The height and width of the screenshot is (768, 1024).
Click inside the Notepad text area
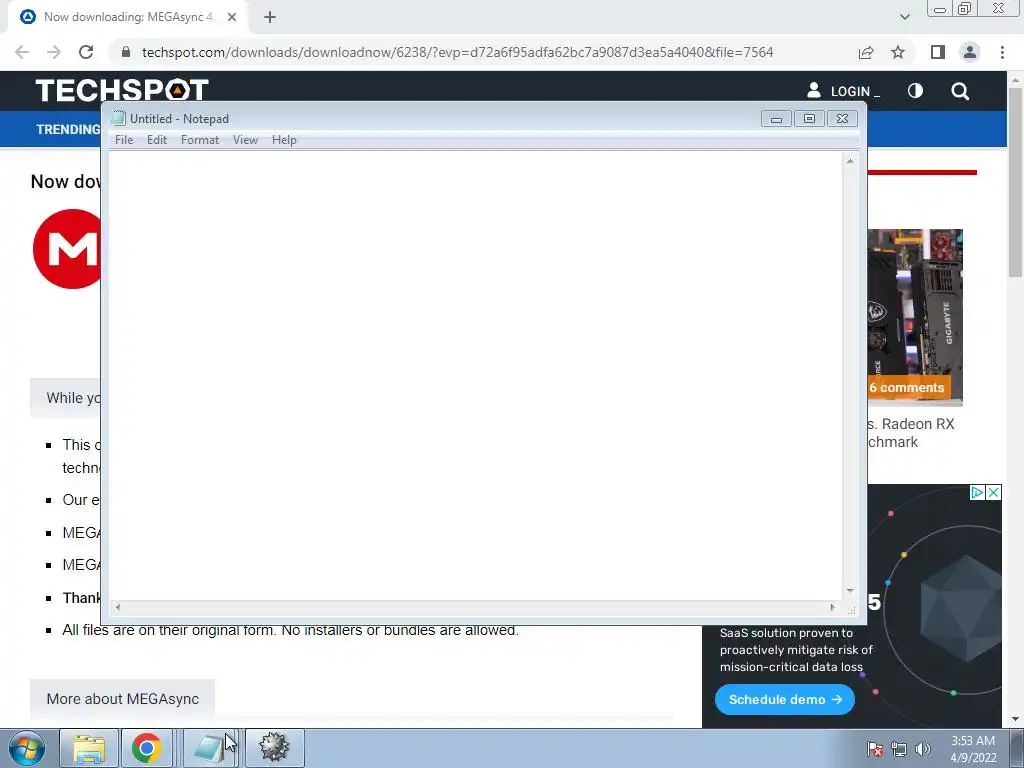[x=475, y=376]
